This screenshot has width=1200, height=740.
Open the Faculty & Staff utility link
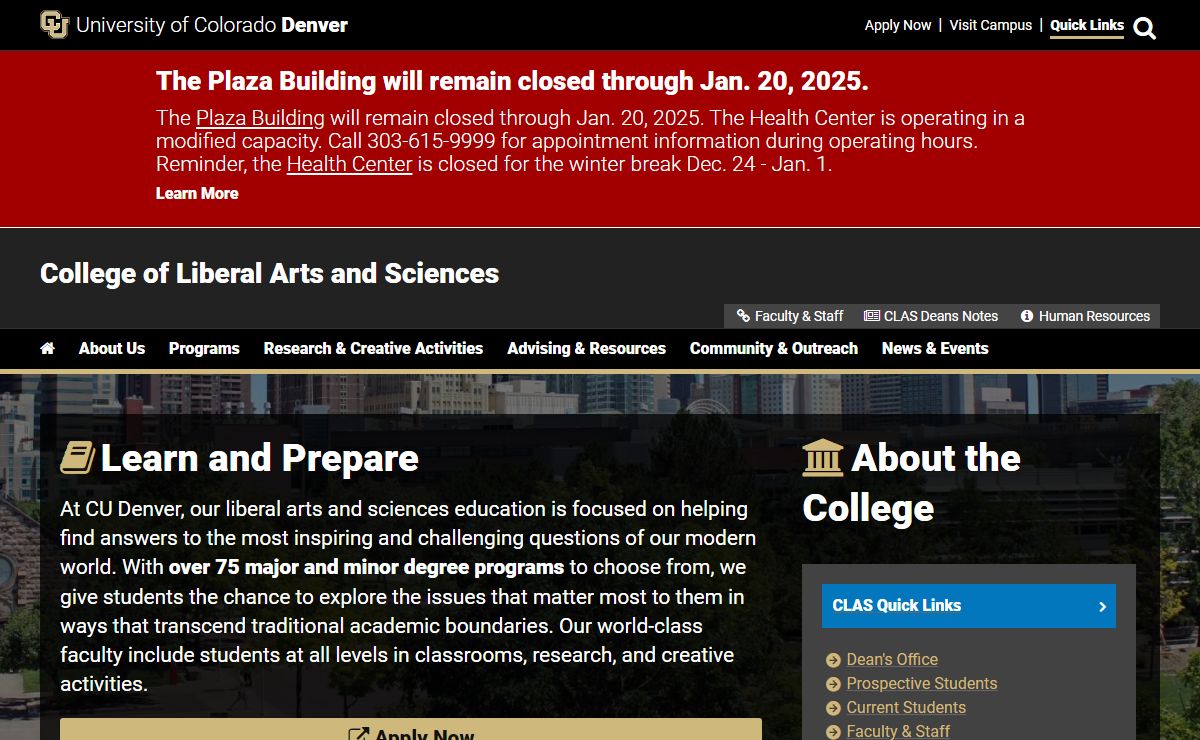tap(790, 316)
